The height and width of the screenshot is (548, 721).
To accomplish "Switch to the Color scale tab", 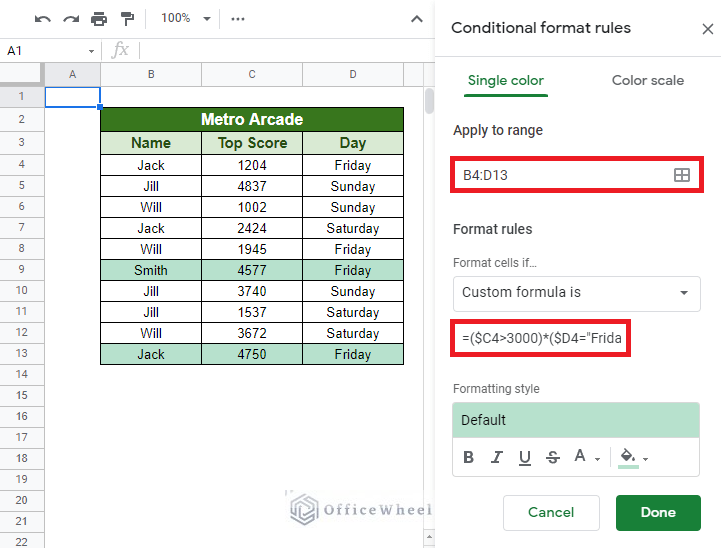I will 647,81.
